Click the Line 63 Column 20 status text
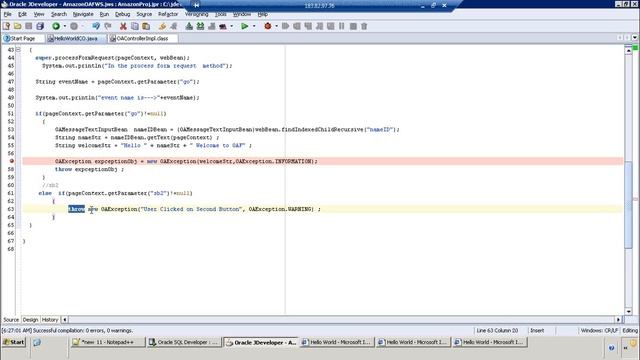640x360 pixels. pyautogui.click(x=497, y=330)
